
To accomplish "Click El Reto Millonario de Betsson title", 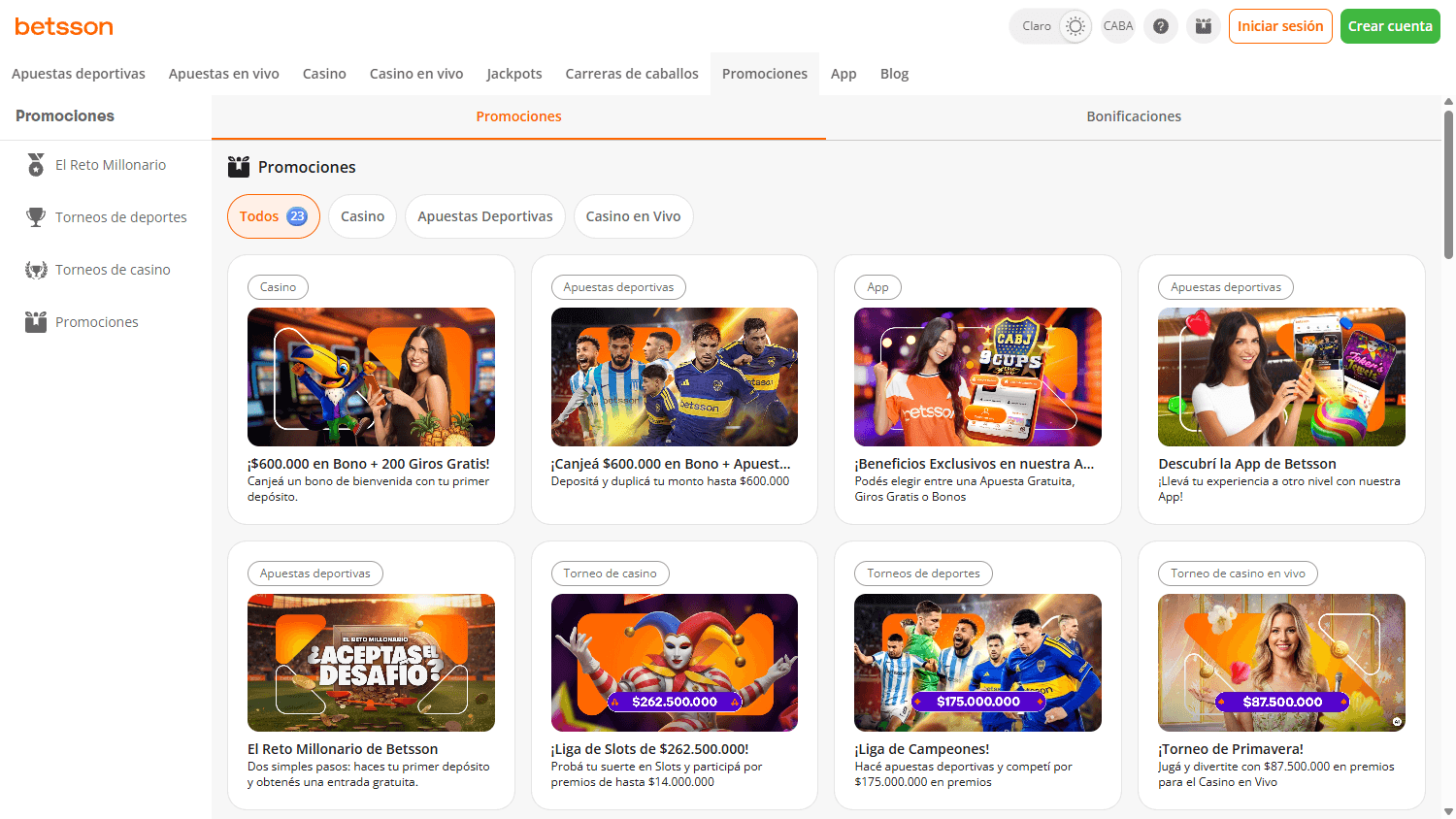I will pos(343,749).
